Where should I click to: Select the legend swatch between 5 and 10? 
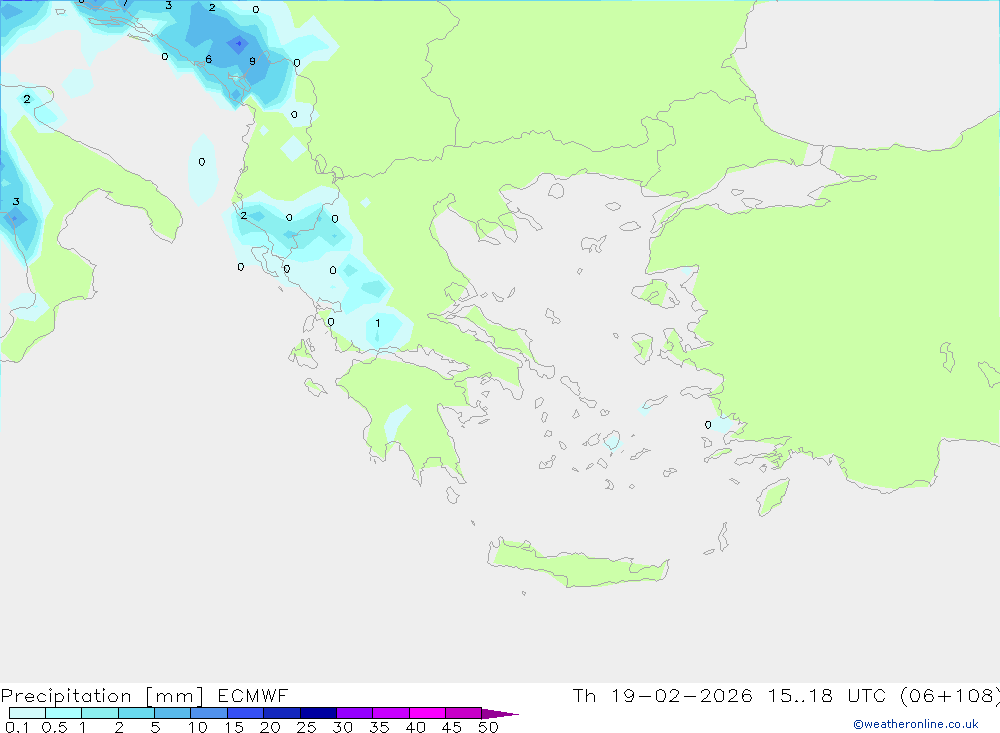(172, 713)
